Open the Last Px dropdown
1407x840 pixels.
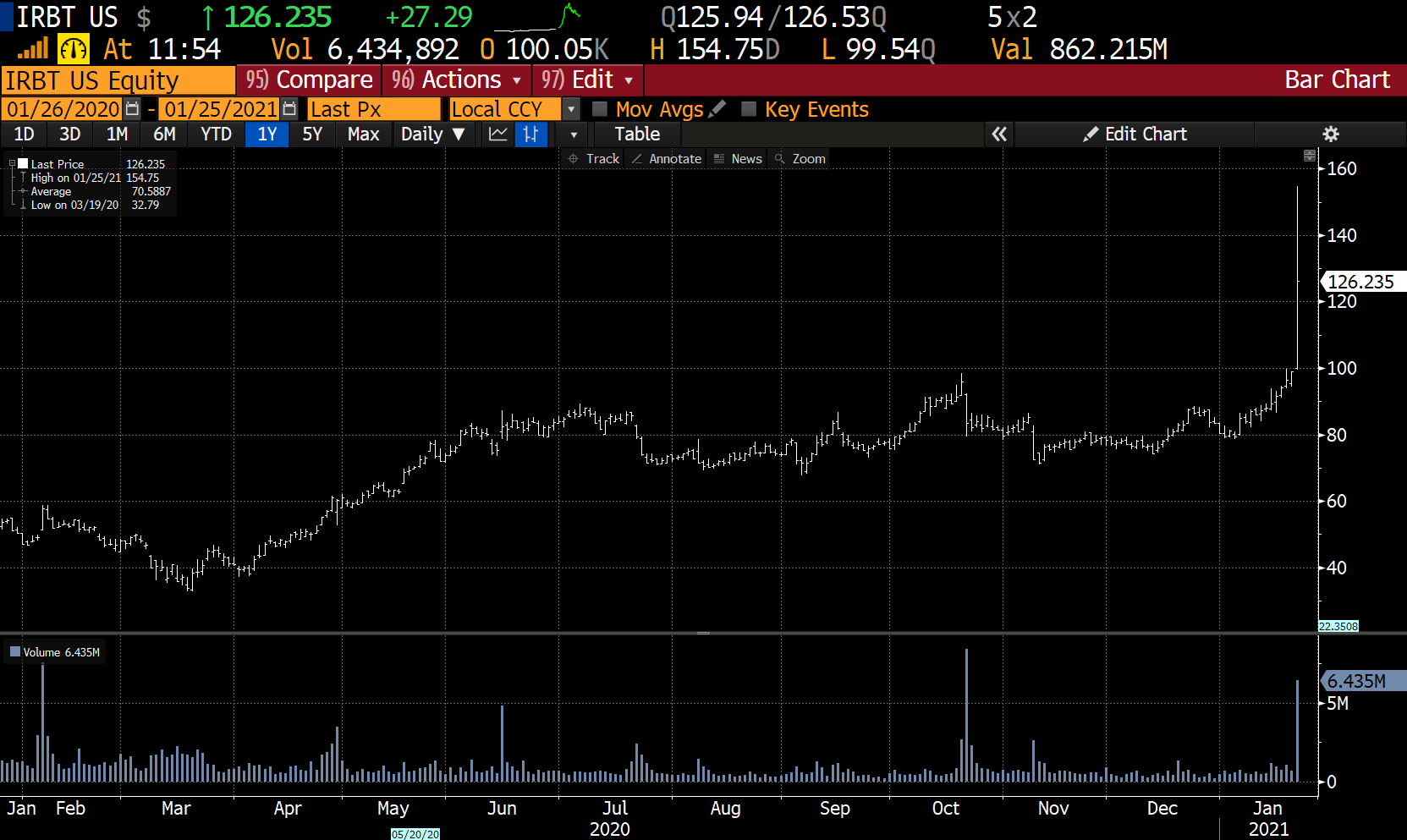point(374,108)
